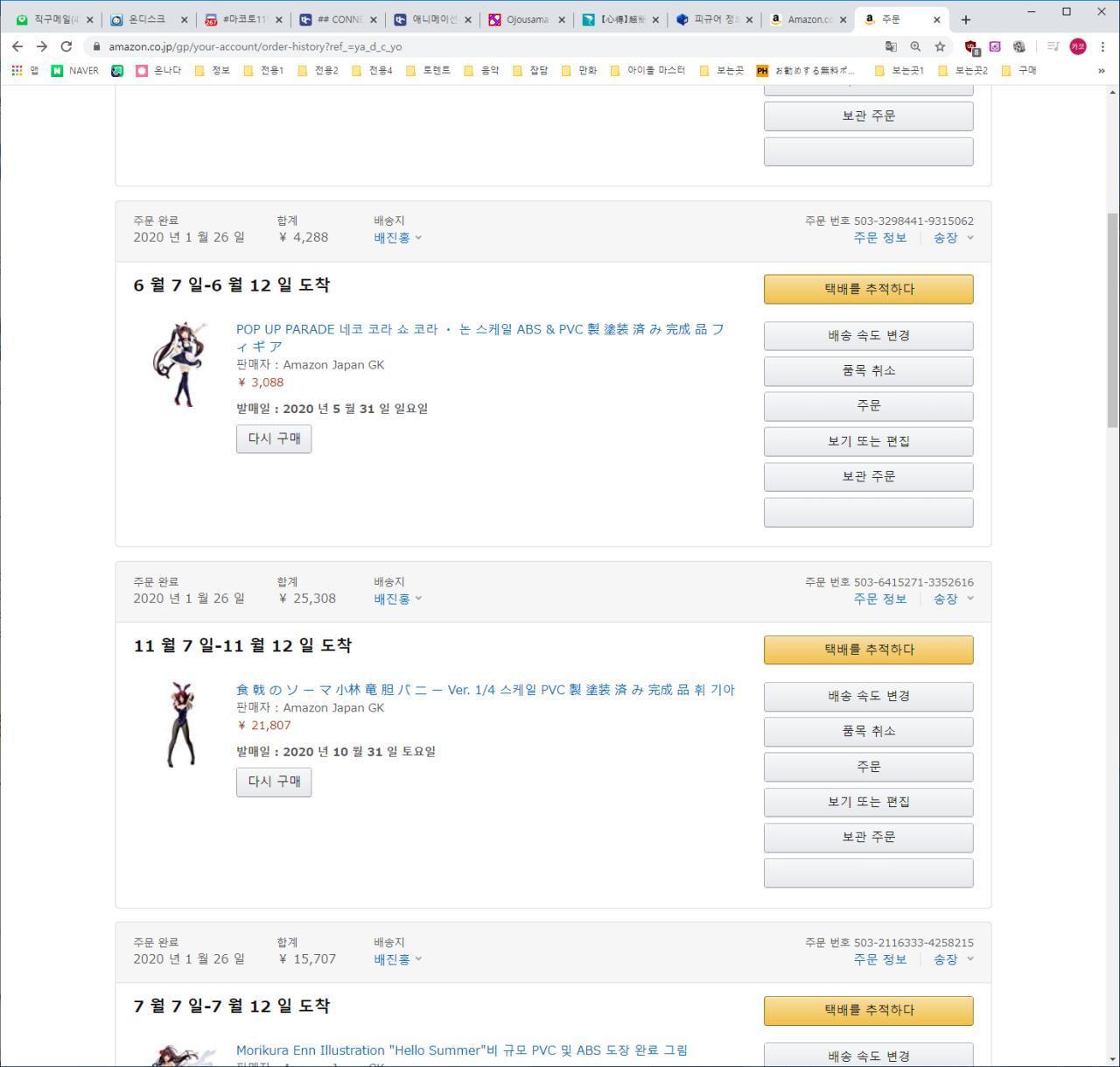Open the Morikura Enn Hello Summer product link
Viewport: 1120px width, 1067px height.
point(461,1050)
